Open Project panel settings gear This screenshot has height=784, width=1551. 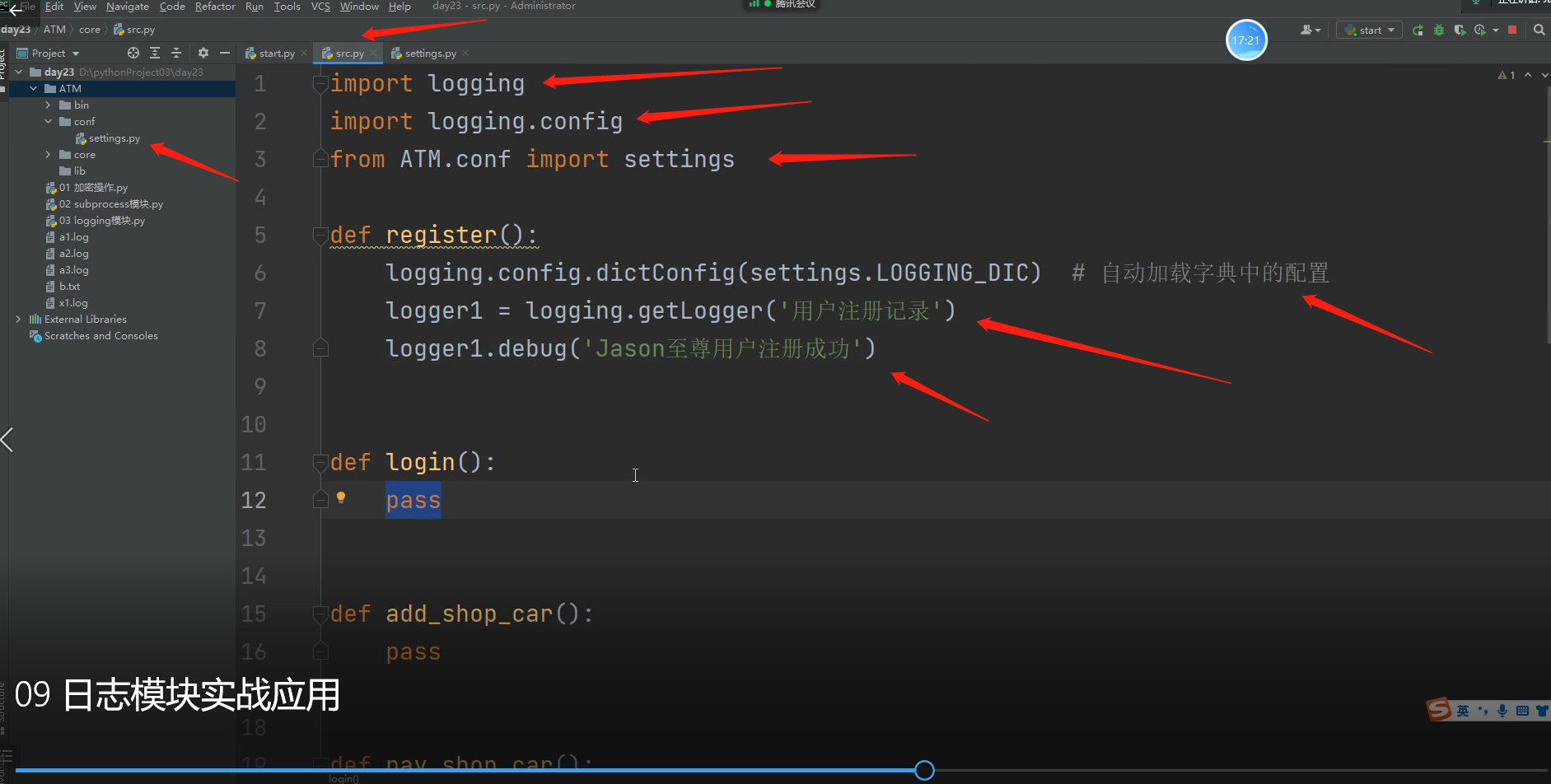[203, 53]
